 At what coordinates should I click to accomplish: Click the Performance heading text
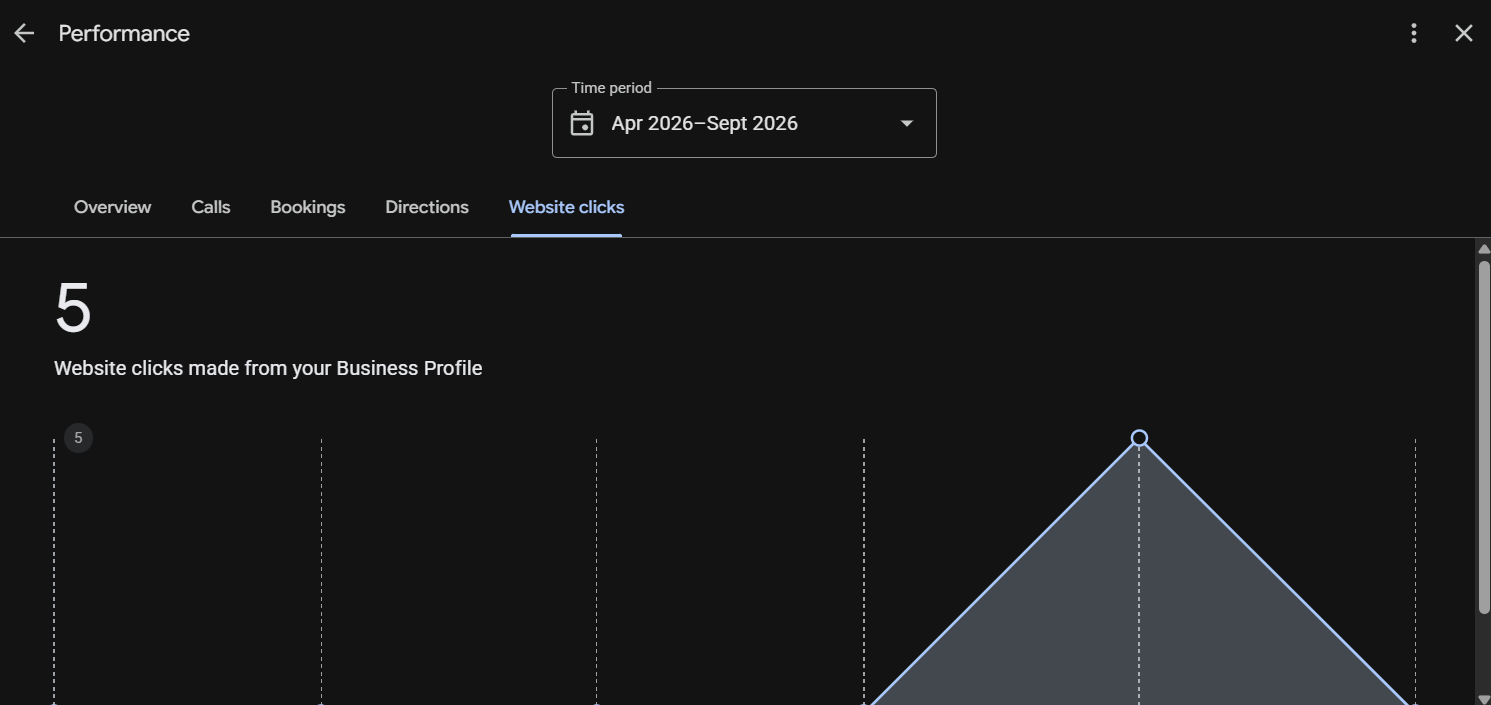pos(124,33)
